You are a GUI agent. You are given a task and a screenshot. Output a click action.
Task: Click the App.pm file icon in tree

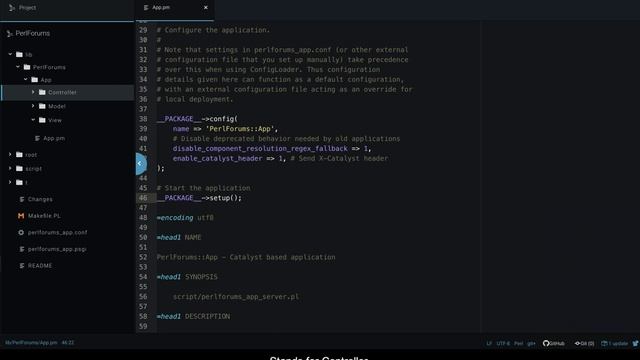pos(37,138)
